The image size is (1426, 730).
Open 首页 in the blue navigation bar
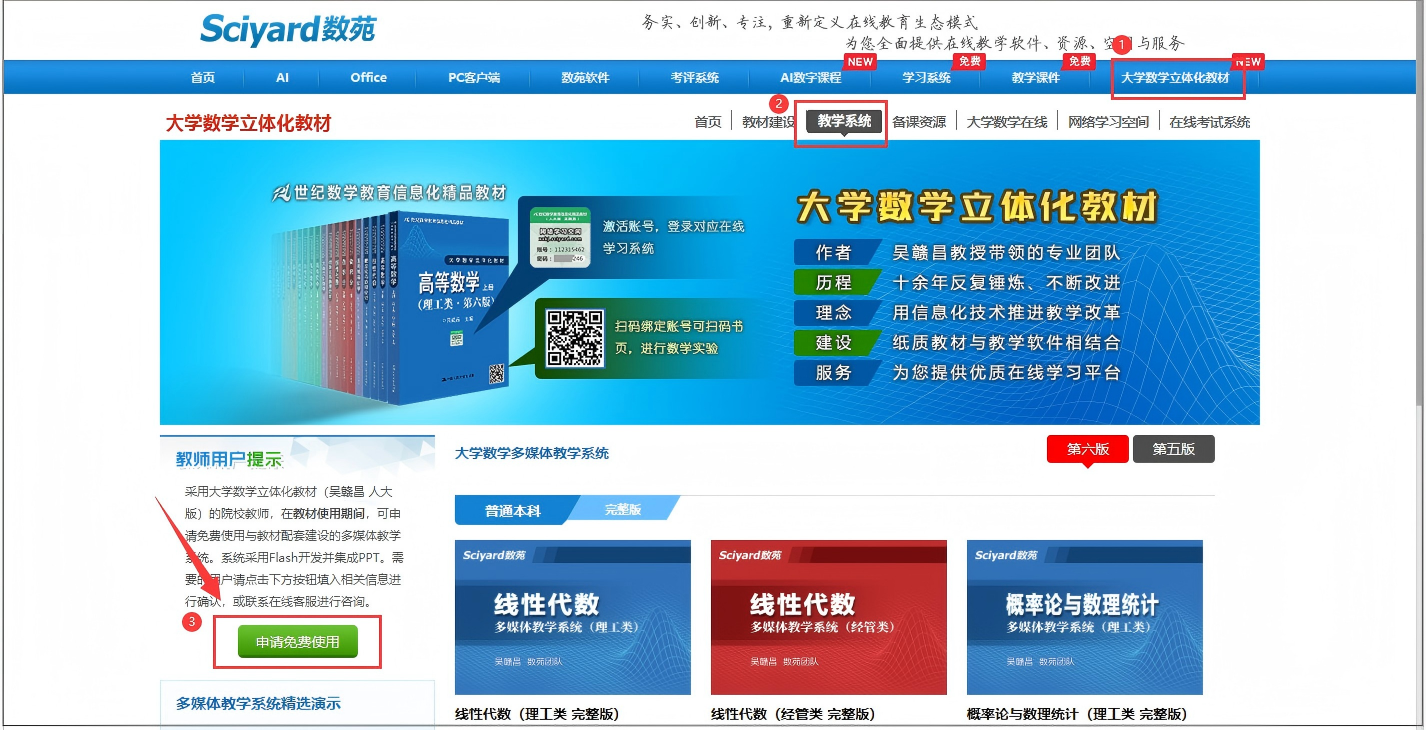point(203,78)
